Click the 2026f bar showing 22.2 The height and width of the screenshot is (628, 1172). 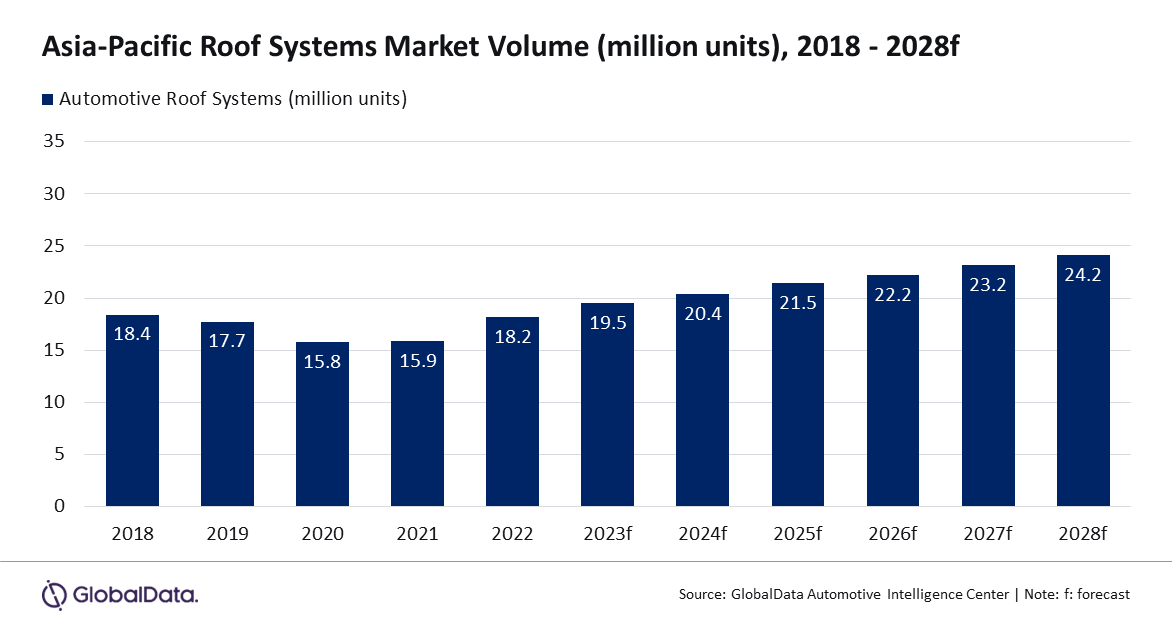coord(892,391)
